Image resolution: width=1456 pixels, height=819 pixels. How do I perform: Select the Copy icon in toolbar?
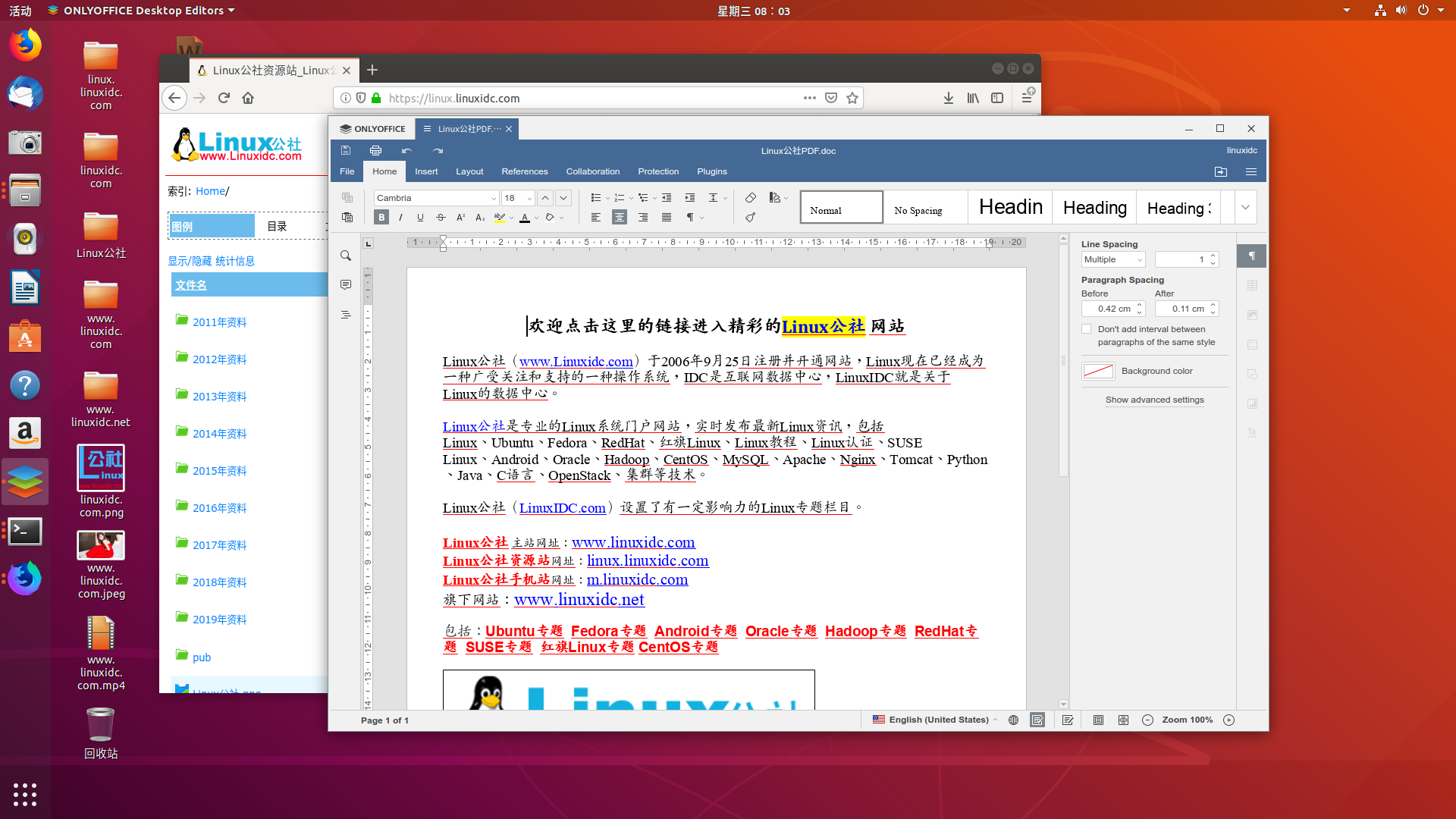pos(347,197)
